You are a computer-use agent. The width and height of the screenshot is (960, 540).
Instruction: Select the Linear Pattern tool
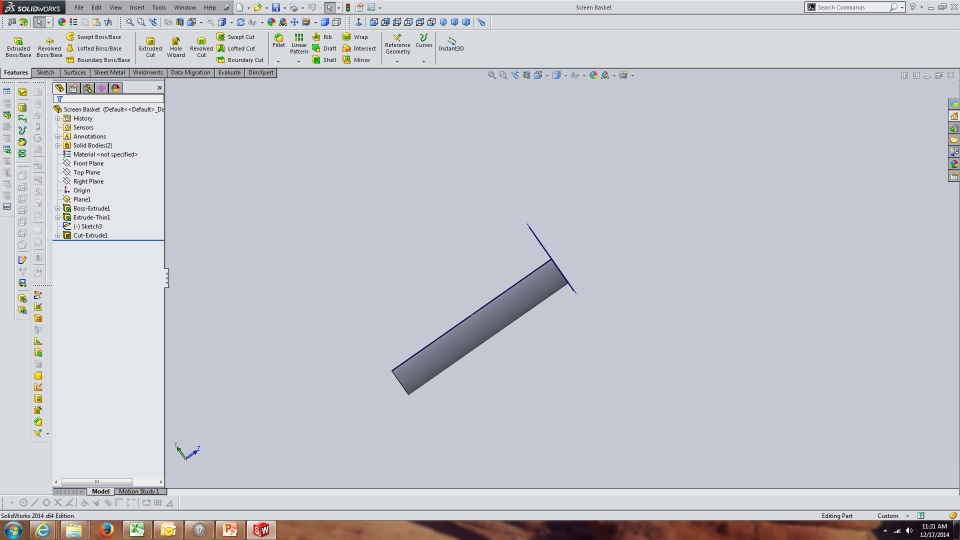click(299, 44)
